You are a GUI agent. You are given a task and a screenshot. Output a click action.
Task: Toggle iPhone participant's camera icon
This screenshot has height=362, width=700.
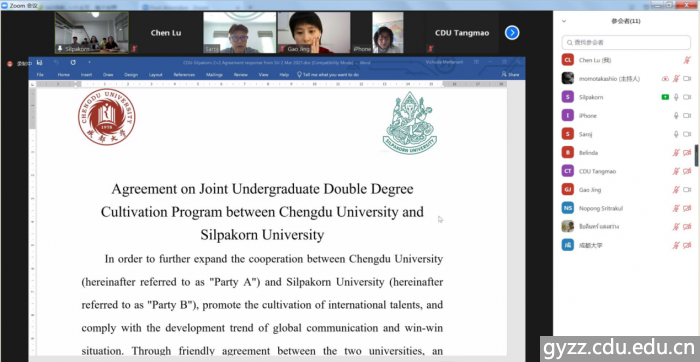[687, 116]
